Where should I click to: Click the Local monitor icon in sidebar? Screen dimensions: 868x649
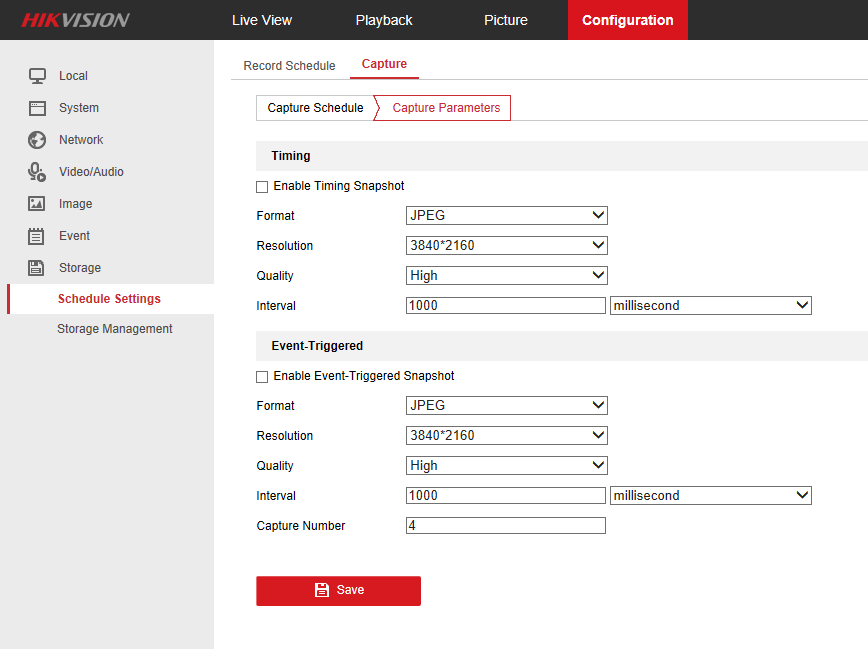[37, 76]
